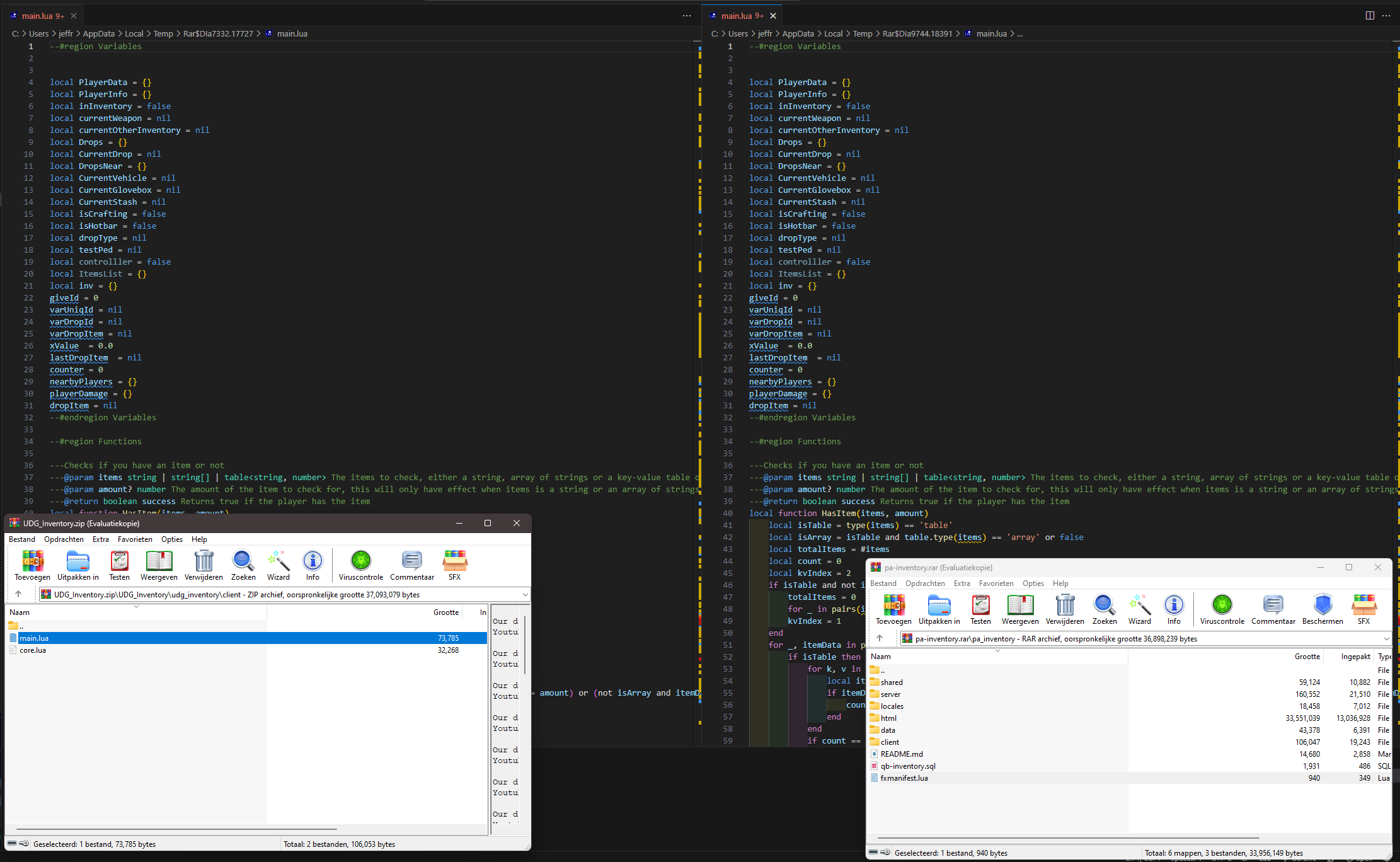Open more actions menu of left editor group
This screenshot has width=1400, height=862.
tap(687, 16)
